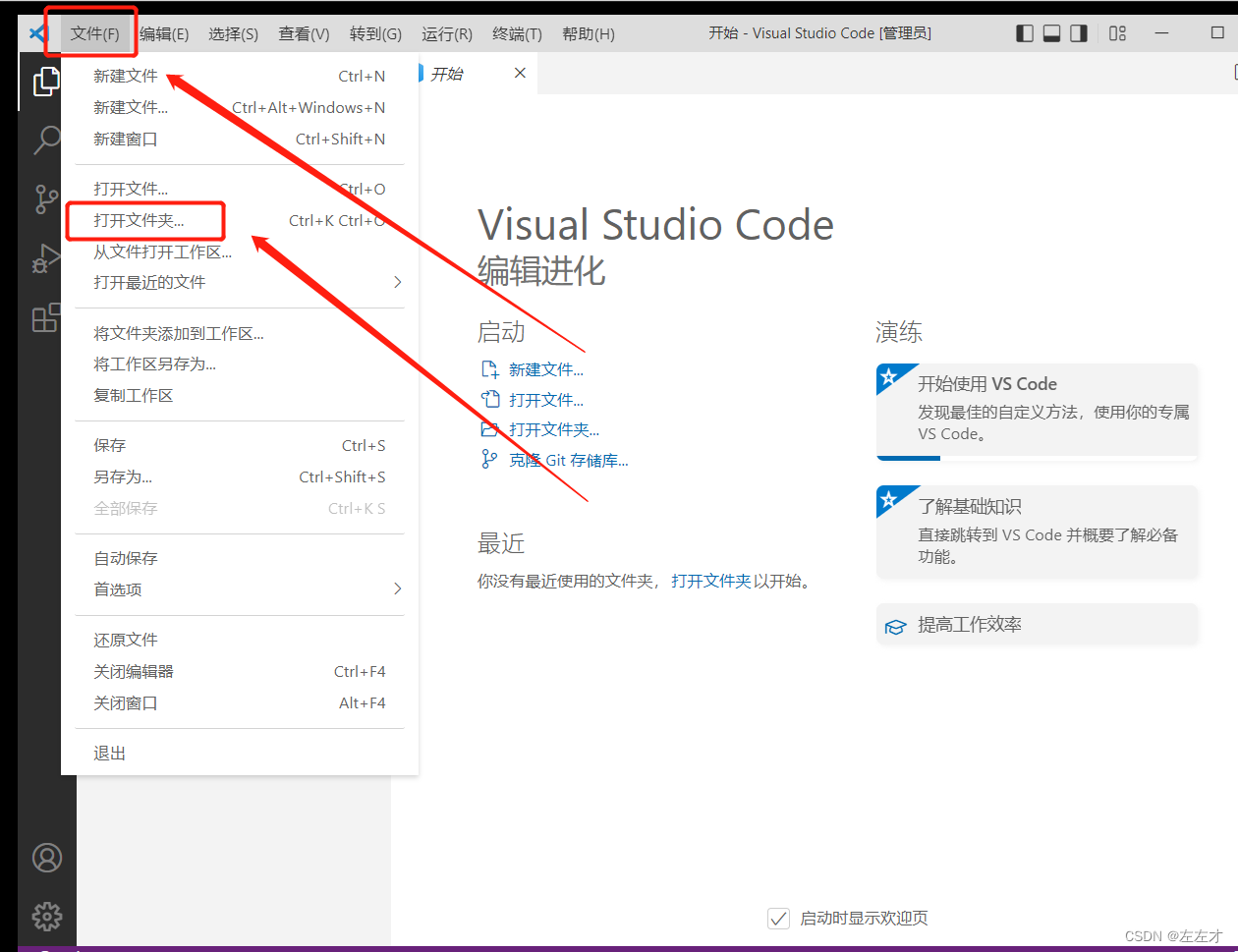Image resolution: width=1238 pixels, height=952 pixels.
Task: Choose 还原文件 in the File menu
Action: 240,640
